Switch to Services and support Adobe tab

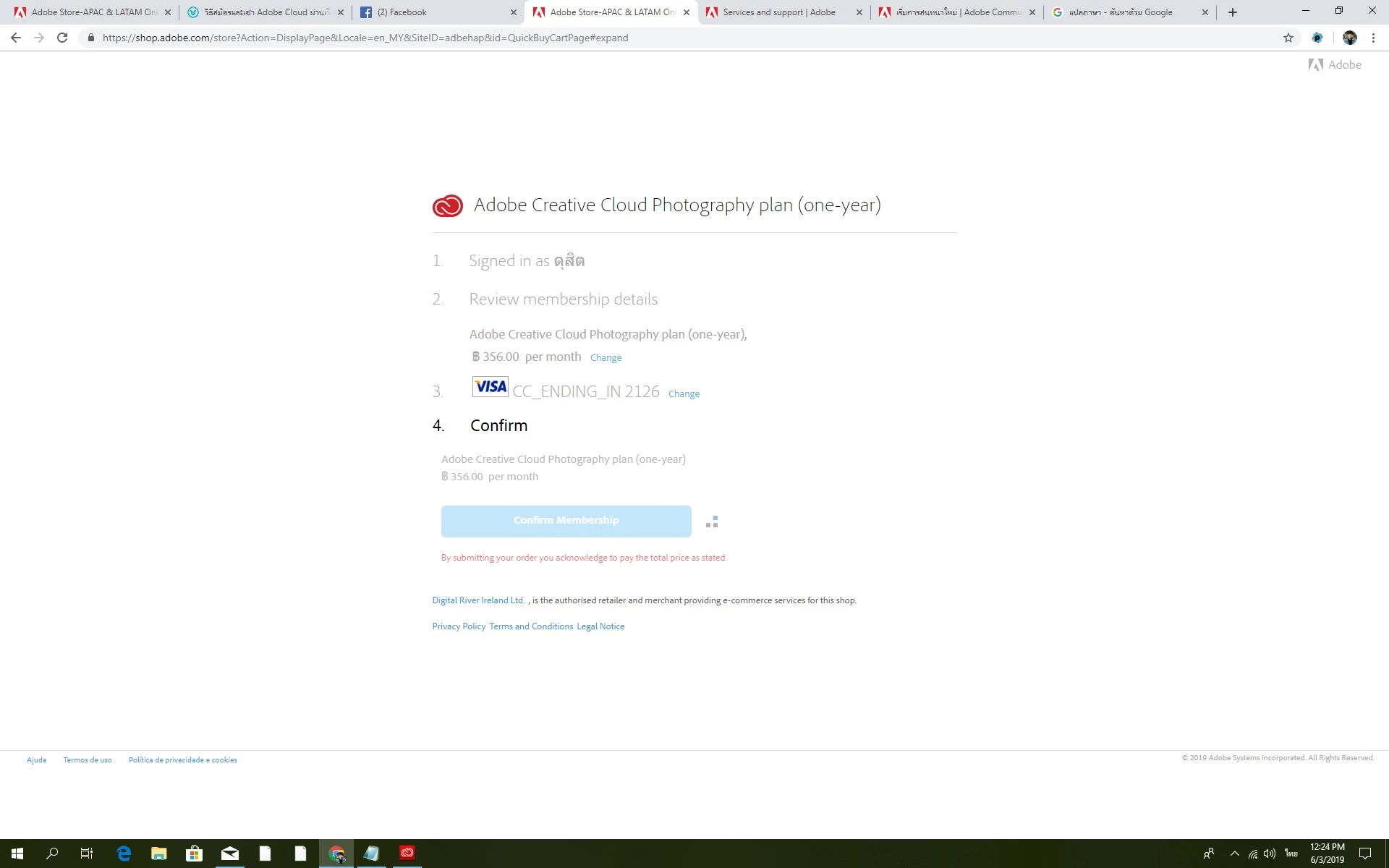pos(778,12)
